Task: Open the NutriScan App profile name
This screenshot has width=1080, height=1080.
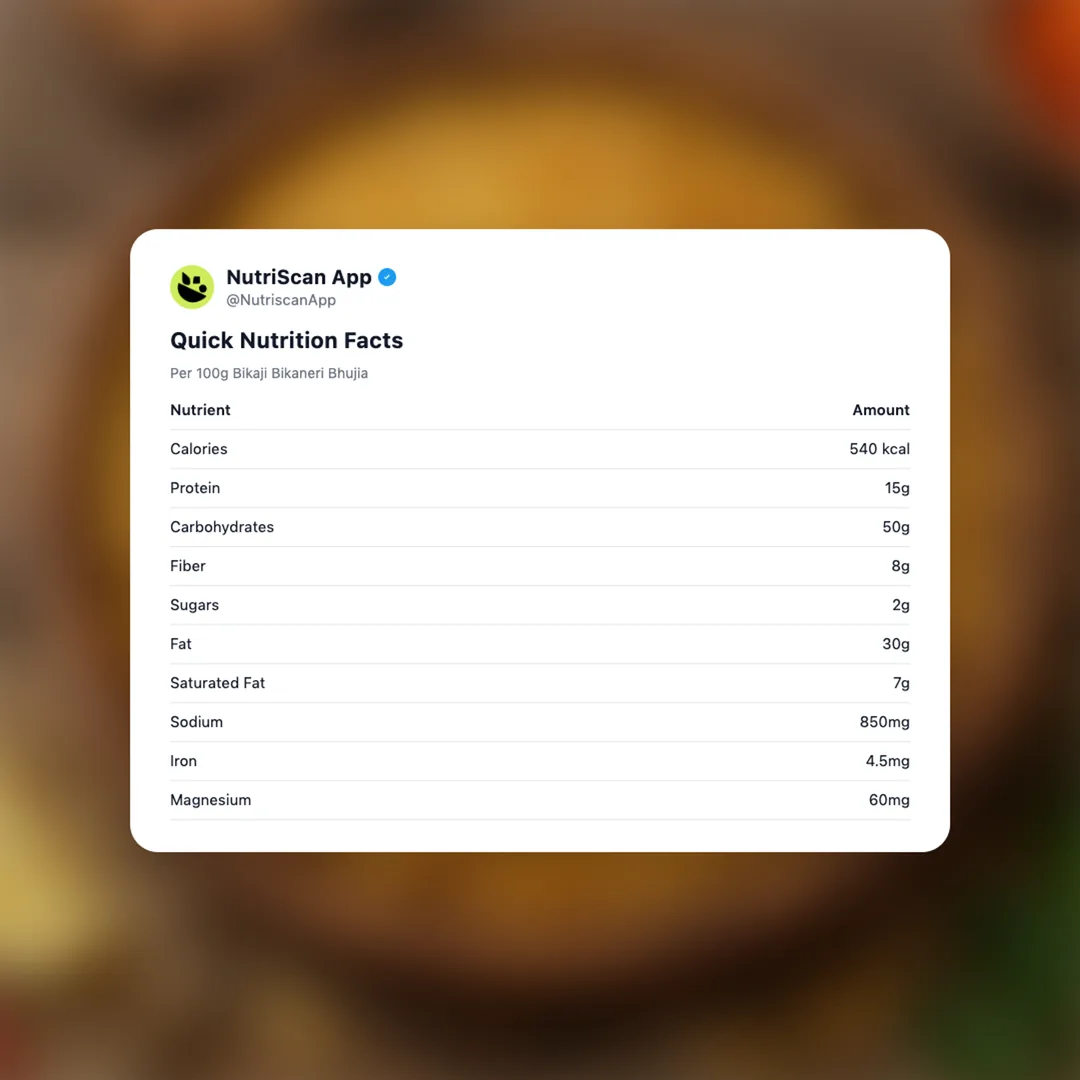Action: pyautogui.click(x=299, y=277)
